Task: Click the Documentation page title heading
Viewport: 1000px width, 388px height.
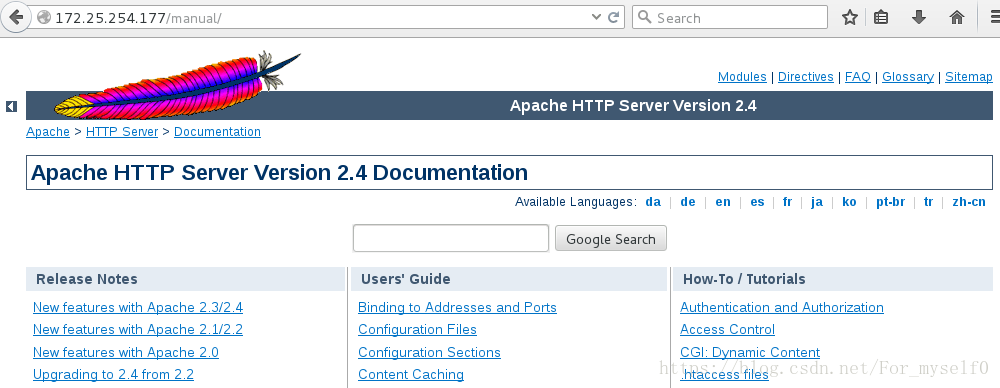Action: pos(279,173)
